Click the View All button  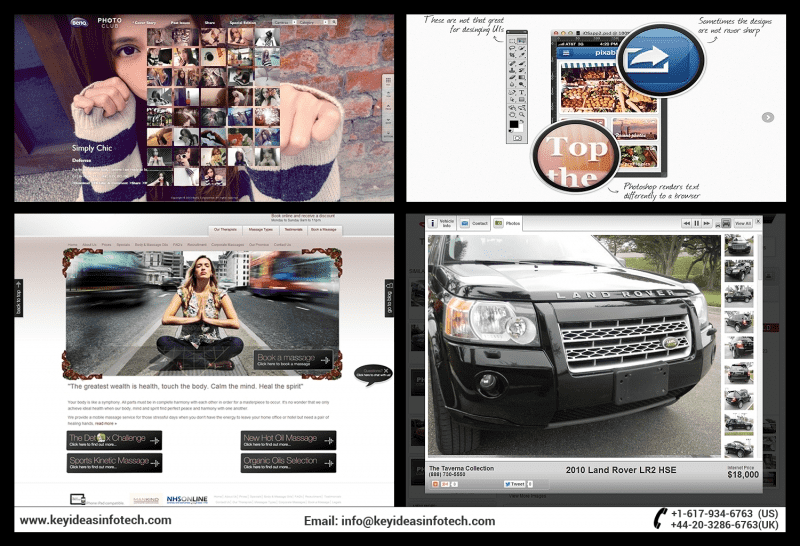pos(743,224)
